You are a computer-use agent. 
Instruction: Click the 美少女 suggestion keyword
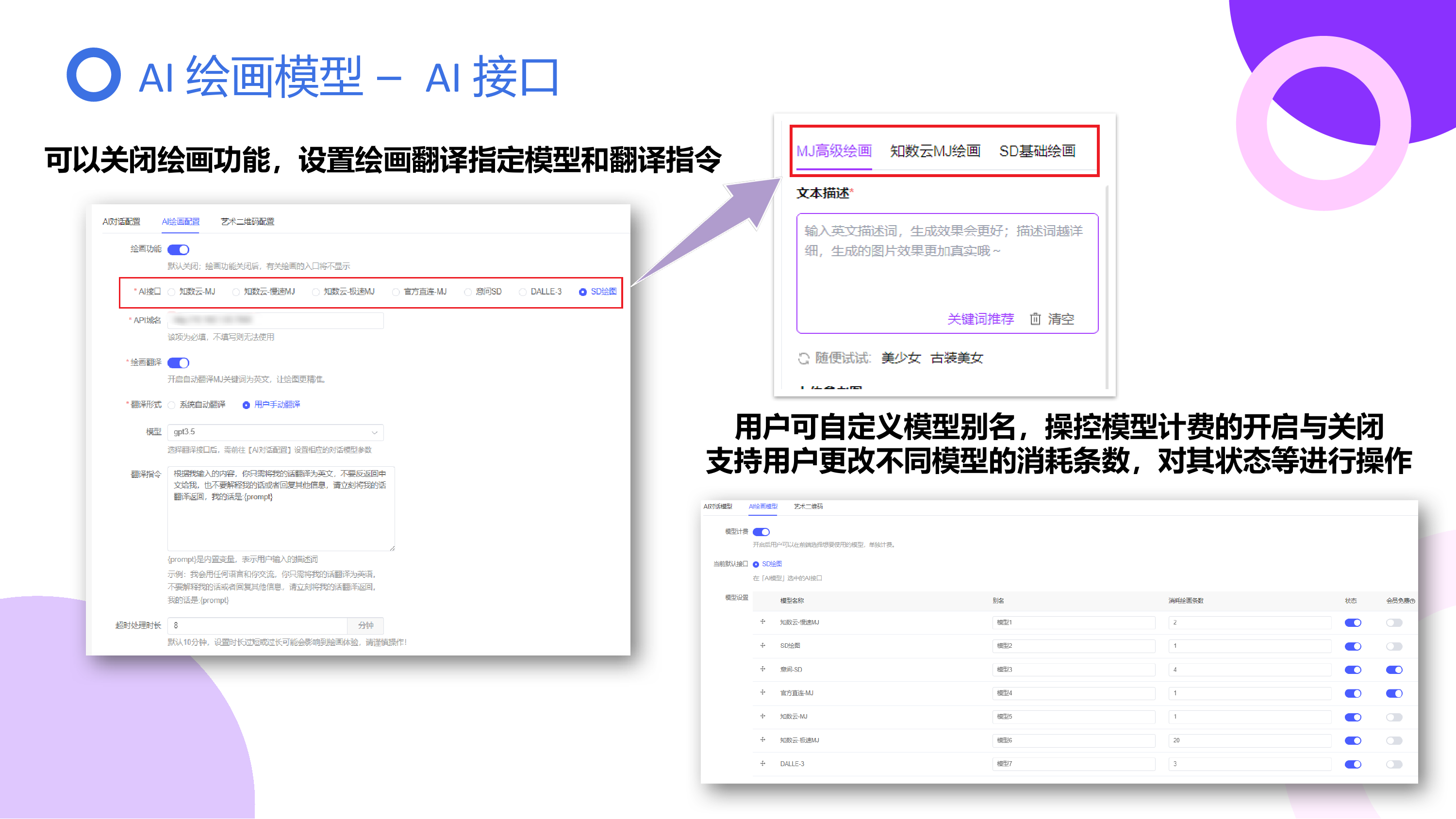(901, 358)
